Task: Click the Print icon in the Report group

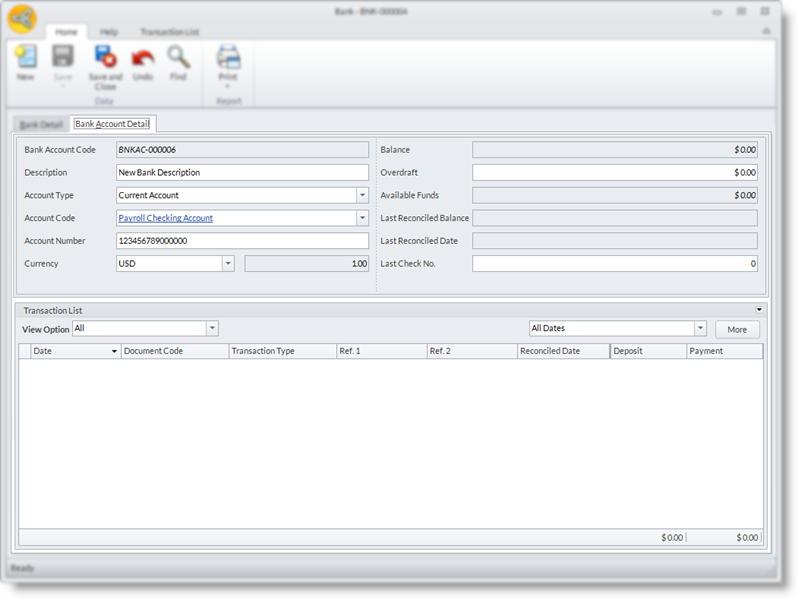Action: (228, 59)
